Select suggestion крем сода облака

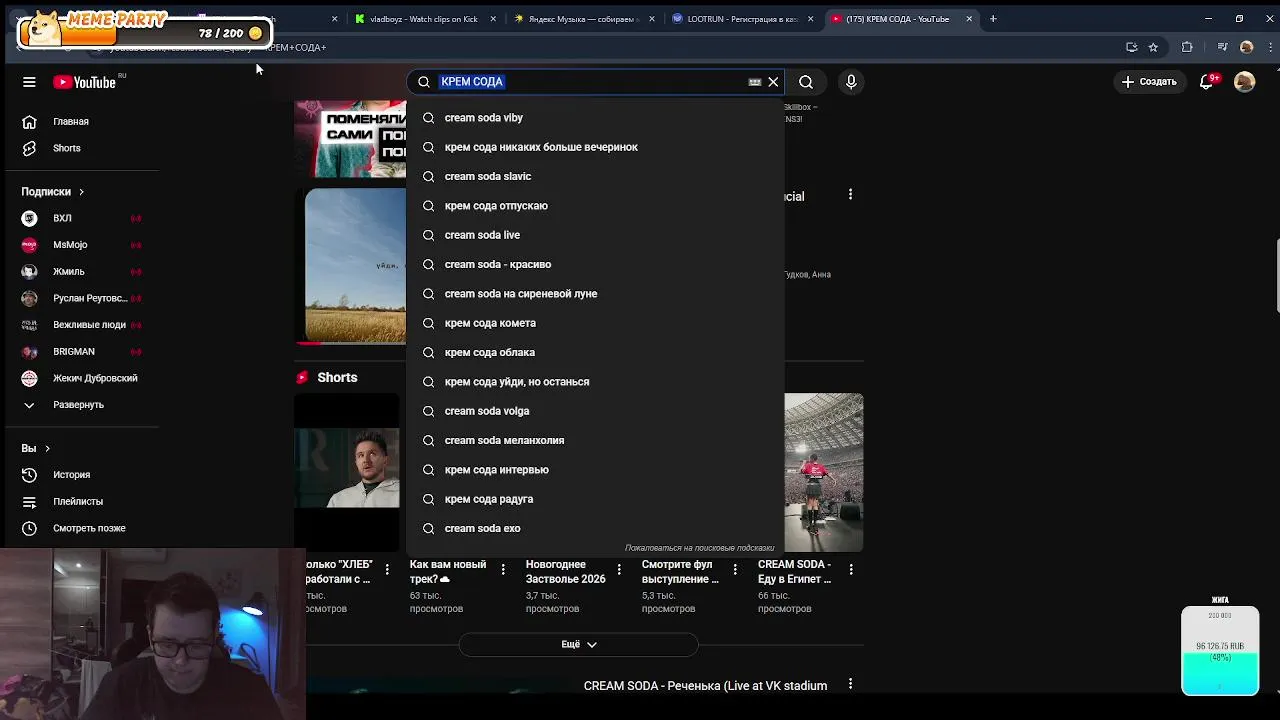click(x=595, y=352)
